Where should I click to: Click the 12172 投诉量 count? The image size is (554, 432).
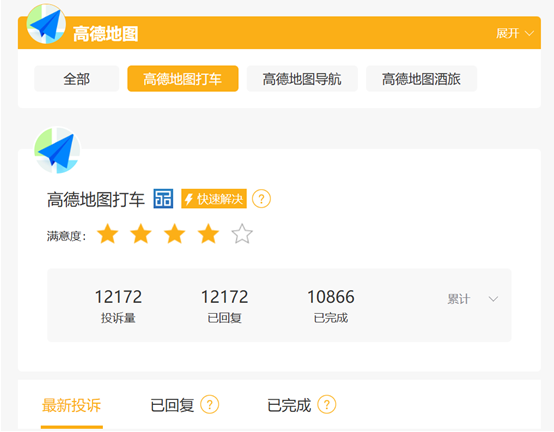tap(118, 297)
